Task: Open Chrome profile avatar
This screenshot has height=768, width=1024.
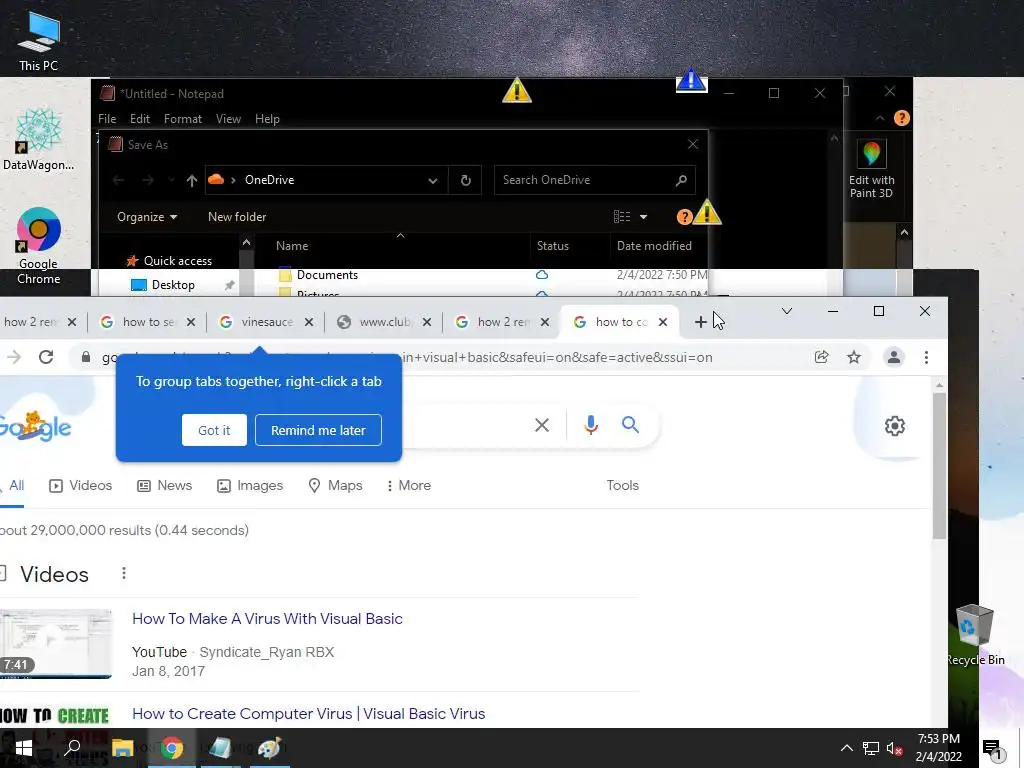Action: click(x=893, y=357)
